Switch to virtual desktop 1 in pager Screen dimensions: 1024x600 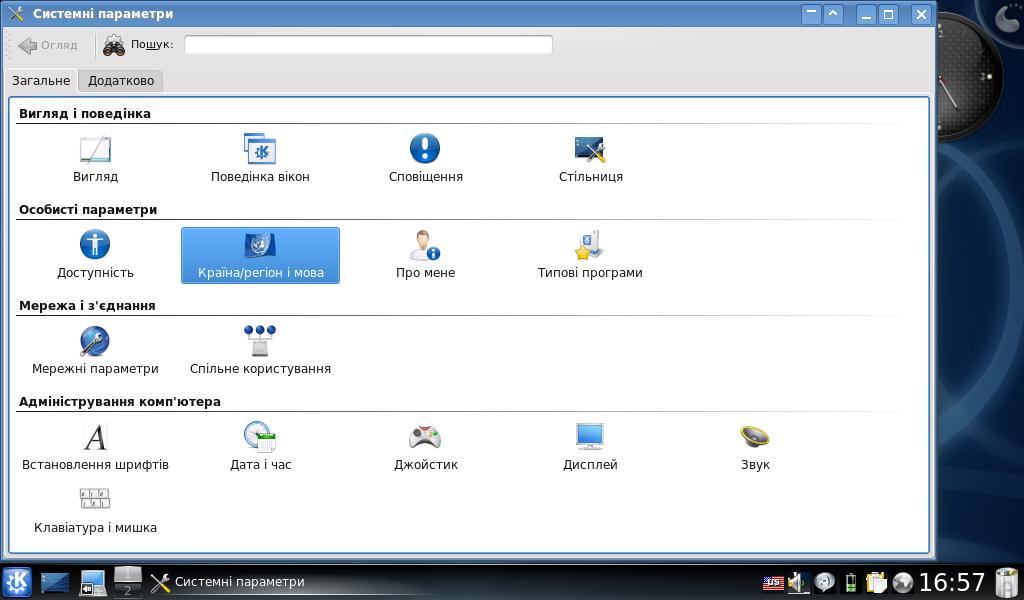(128, 574)
